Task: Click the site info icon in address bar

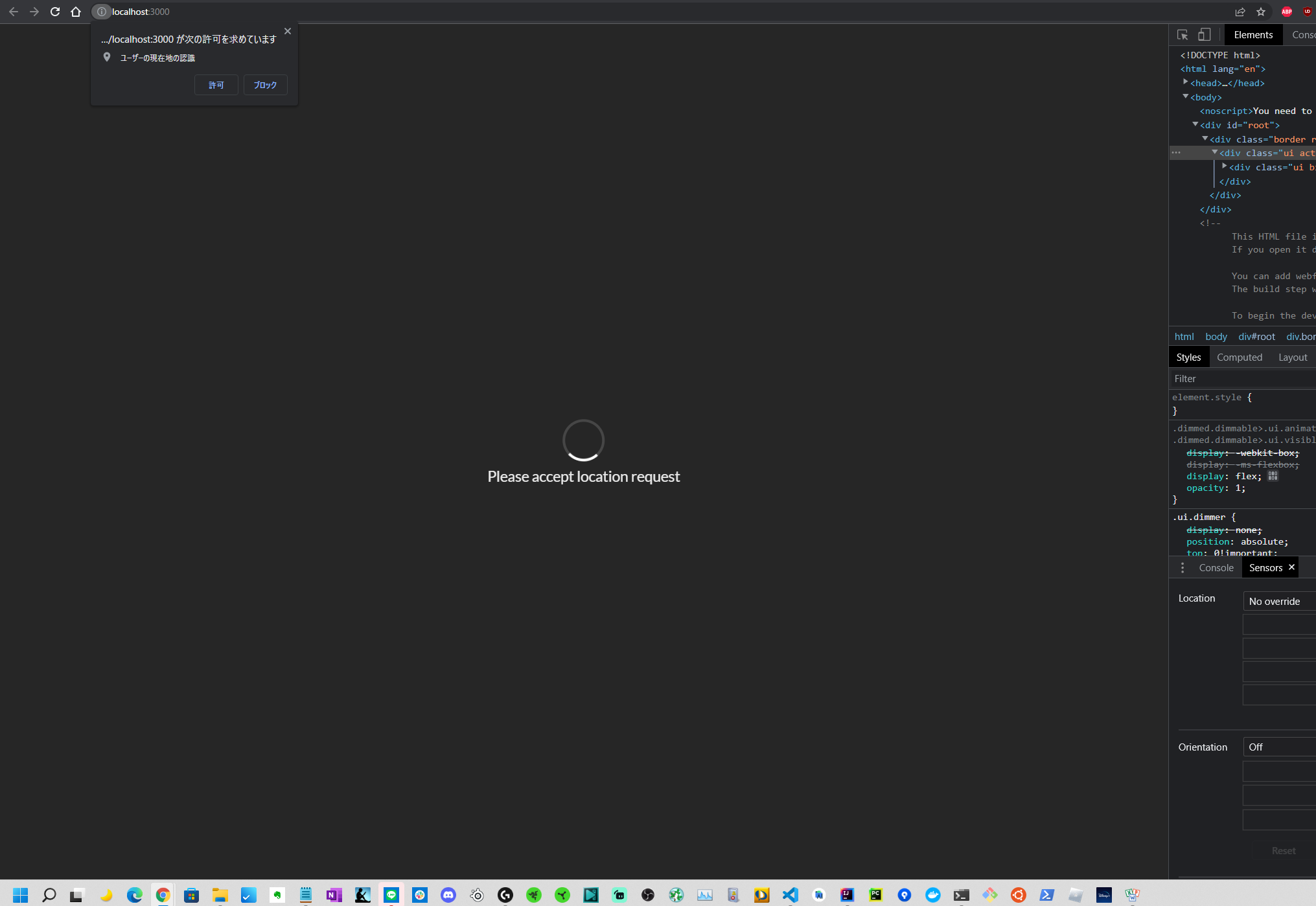Action: pos(101,12)
